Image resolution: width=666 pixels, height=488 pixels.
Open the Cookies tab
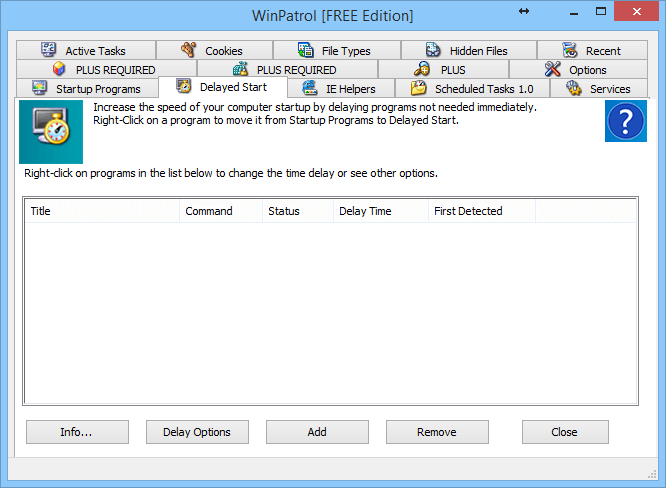214,50
